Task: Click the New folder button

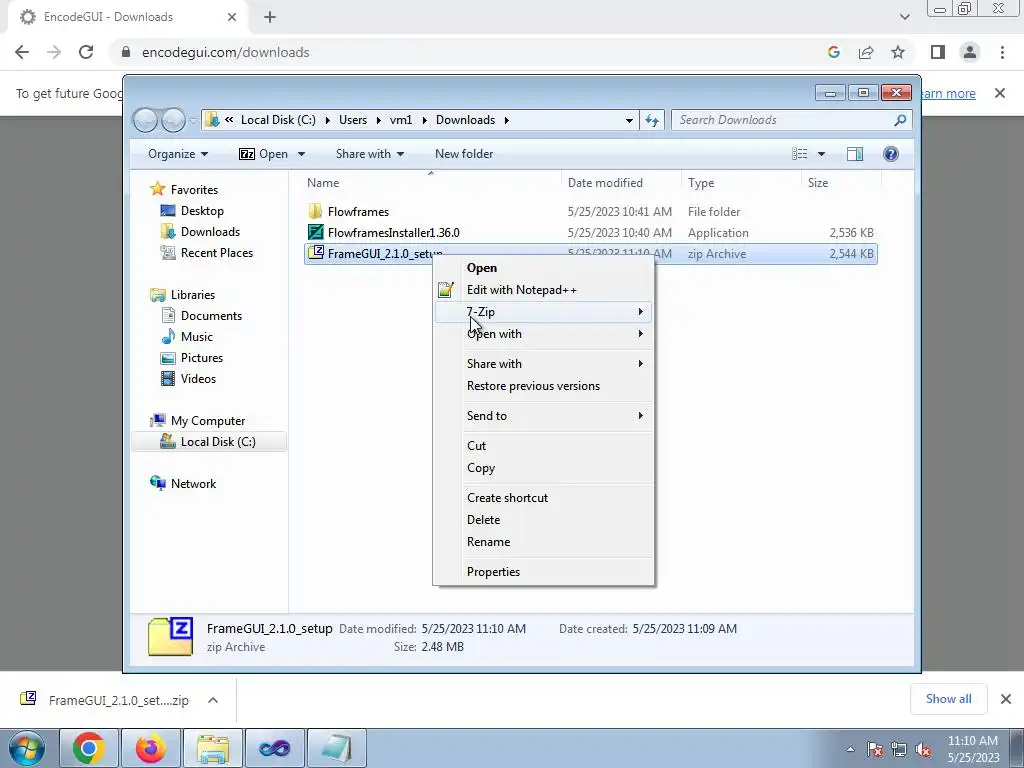Action: click(464, 154)
